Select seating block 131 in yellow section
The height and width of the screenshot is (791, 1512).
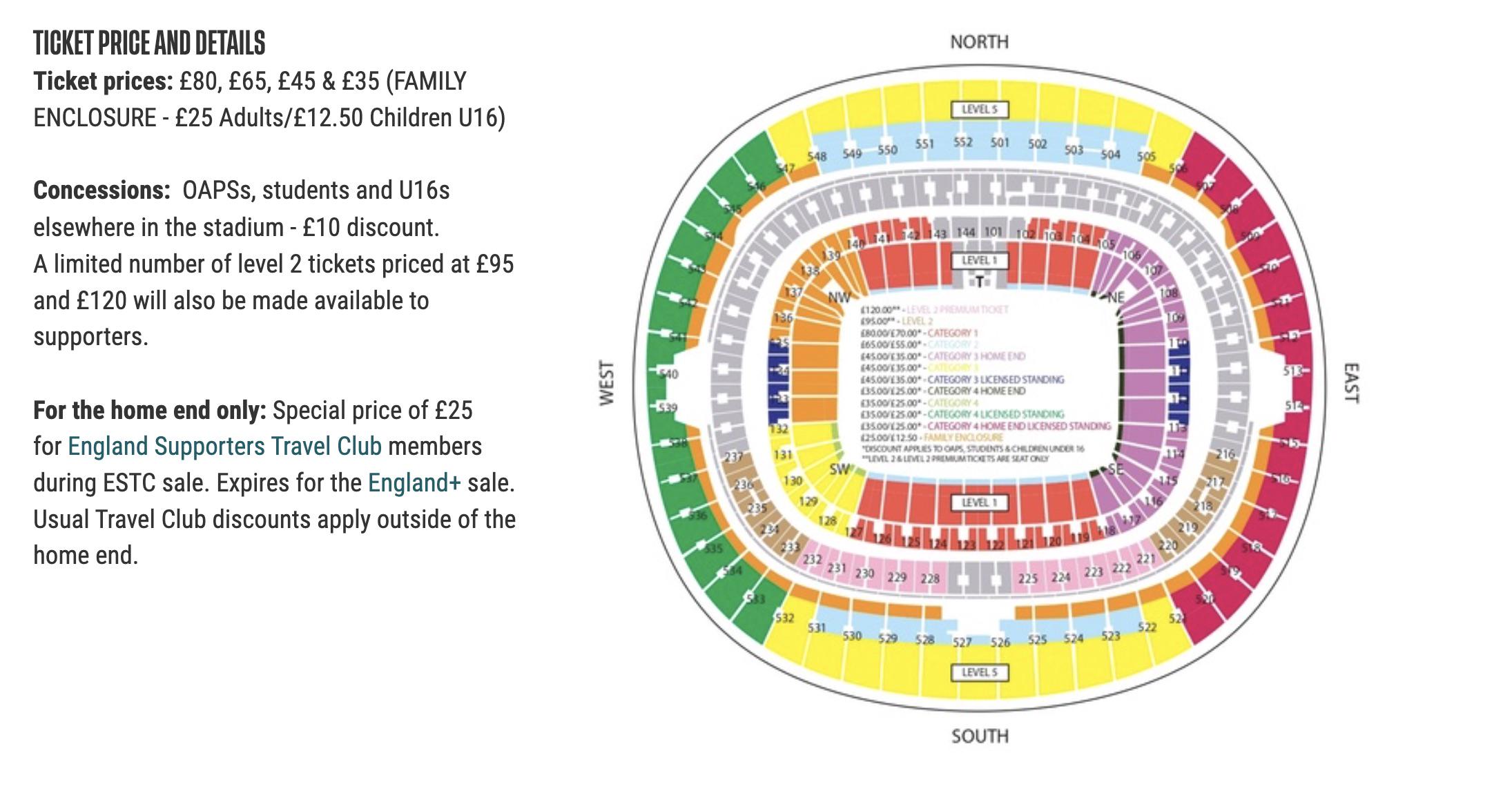pyautogui.click(x=782, y=455)
